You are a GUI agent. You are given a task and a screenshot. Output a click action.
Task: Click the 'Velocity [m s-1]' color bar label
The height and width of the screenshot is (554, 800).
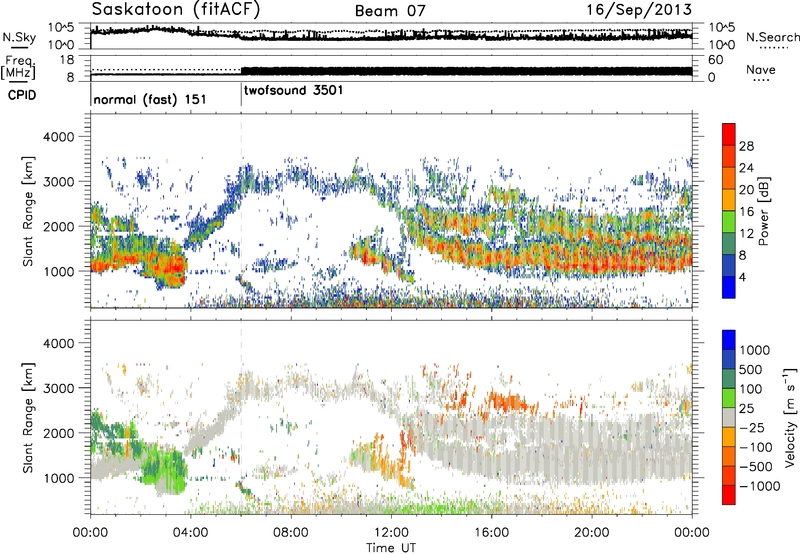click(x=790, y=417)
